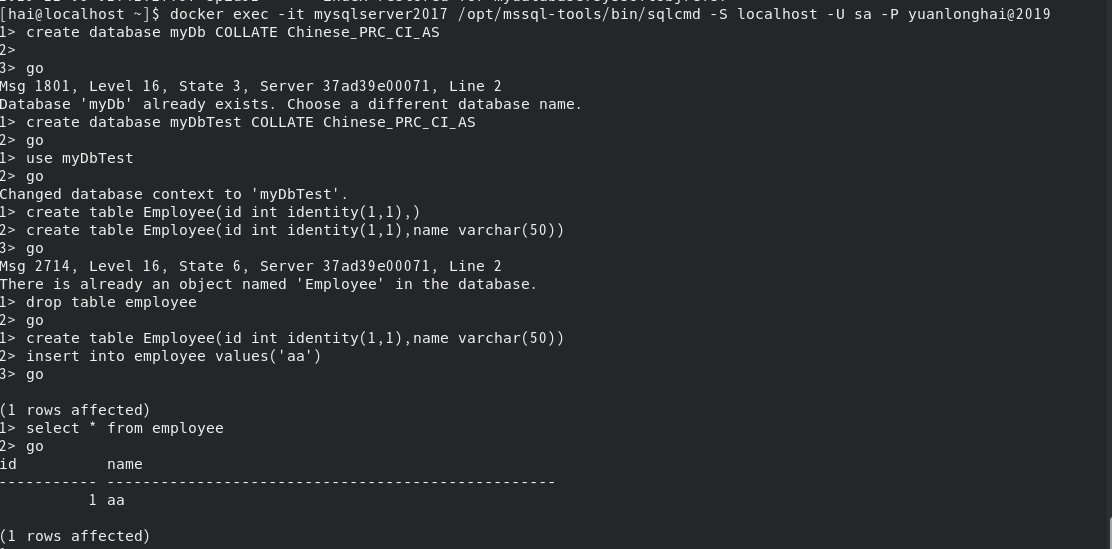The width and height of the screenshot is (1112, 549).
Task: Click the 'drop table employee' command
Action: click(111, 302)
